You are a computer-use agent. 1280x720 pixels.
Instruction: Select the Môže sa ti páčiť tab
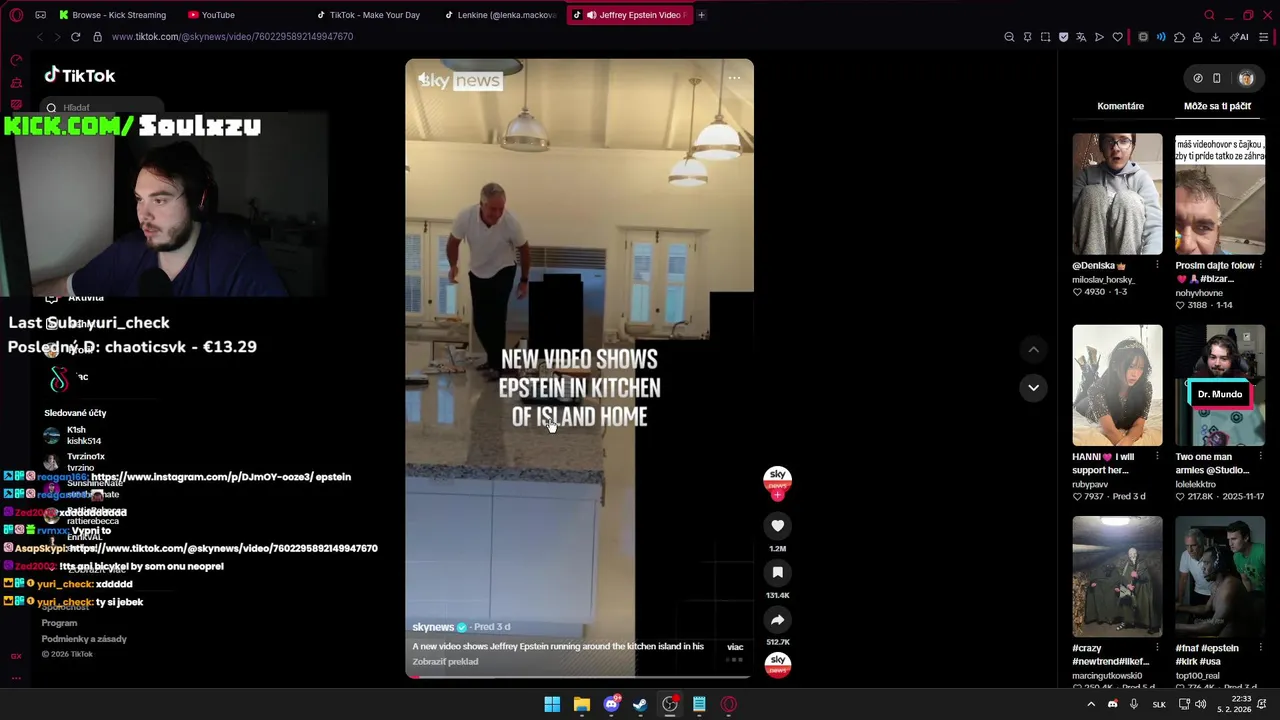[1217, 106]
